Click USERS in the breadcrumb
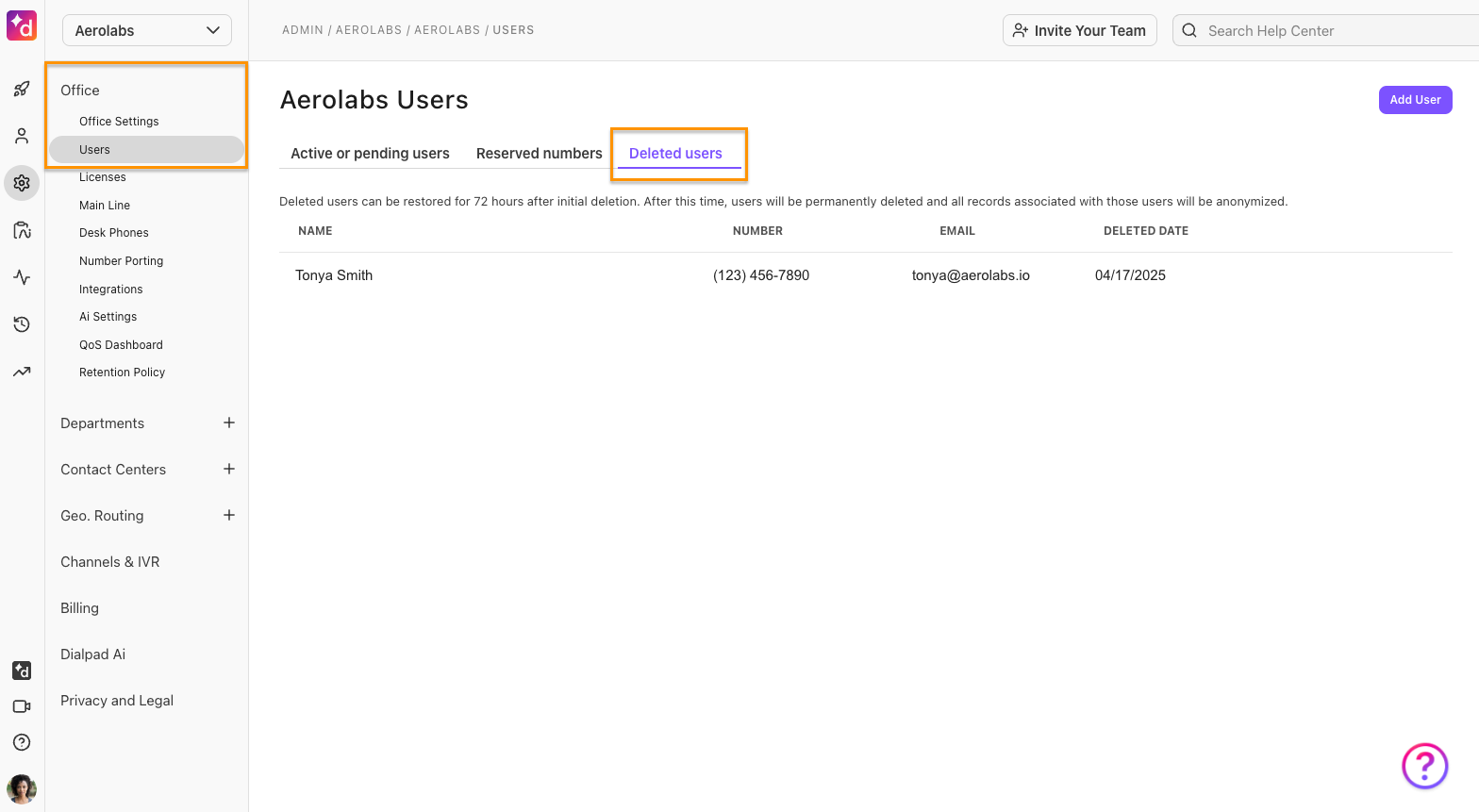Viewport: 1479px width, 812px height. [x=513, y=30]
